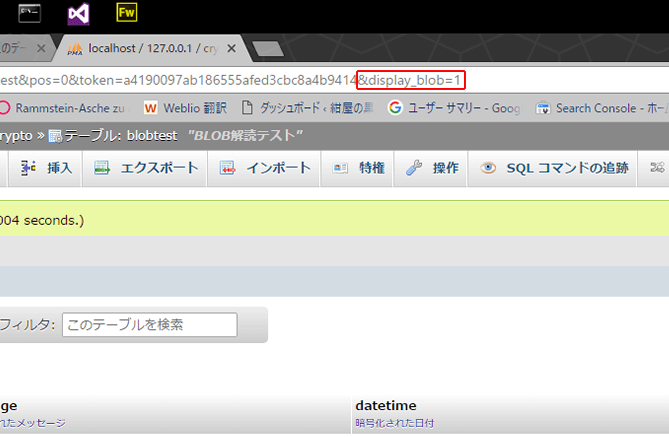This screenshot has width=669, height=437.
Task: Click the eye icon for SQL tracking
Action: click(488, 168)
